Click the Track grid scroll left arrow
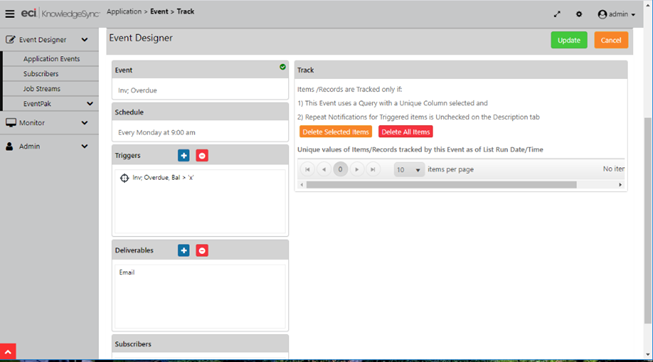Viewport: 653px width, 362px height. coord(302,185)
